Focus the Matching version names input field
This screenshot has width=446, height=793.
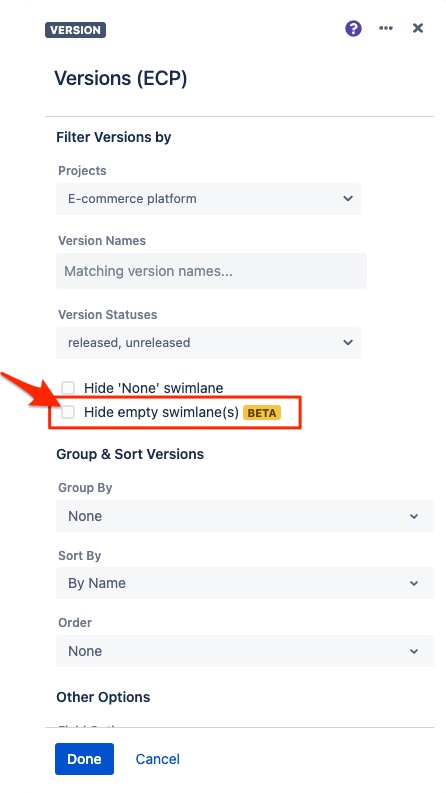click(x=211, y=271)
